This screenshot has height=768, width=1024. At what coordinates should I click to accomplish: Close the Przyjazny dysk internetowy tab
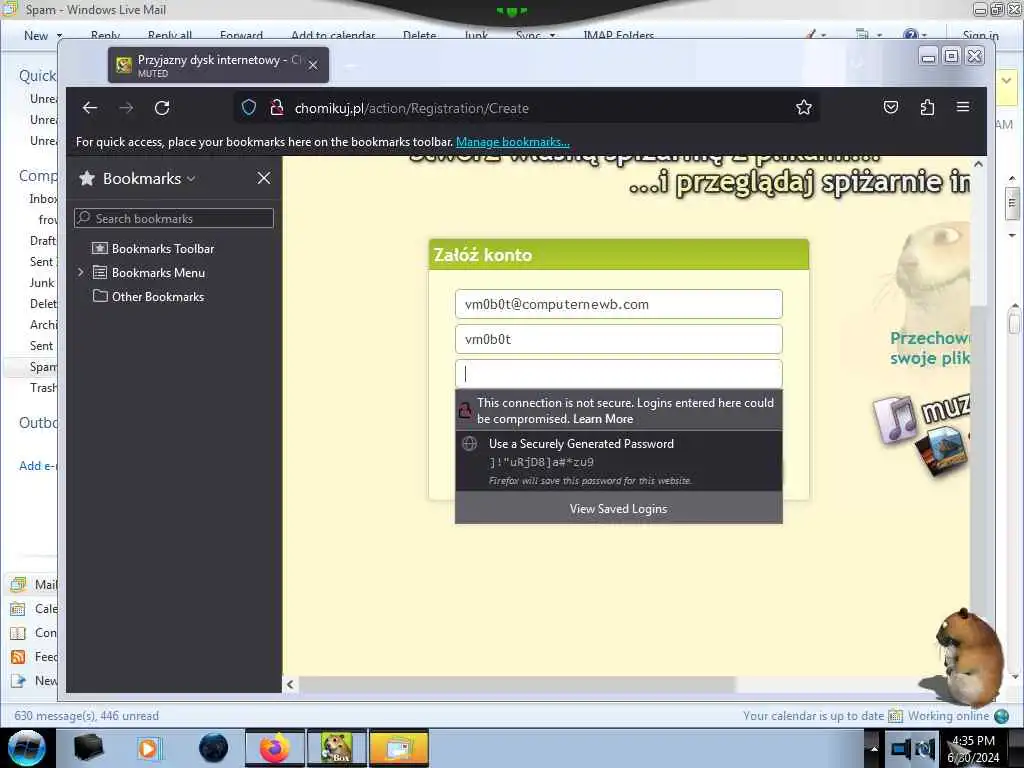313,65
